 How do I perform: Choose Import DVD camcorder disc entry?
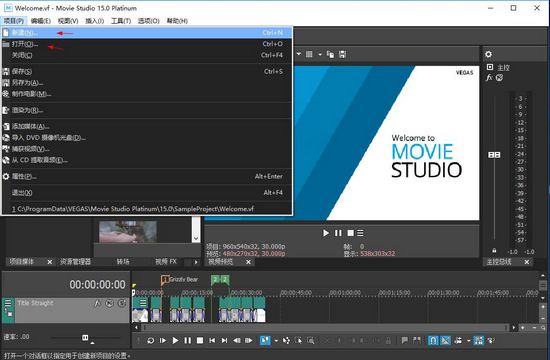147,138
